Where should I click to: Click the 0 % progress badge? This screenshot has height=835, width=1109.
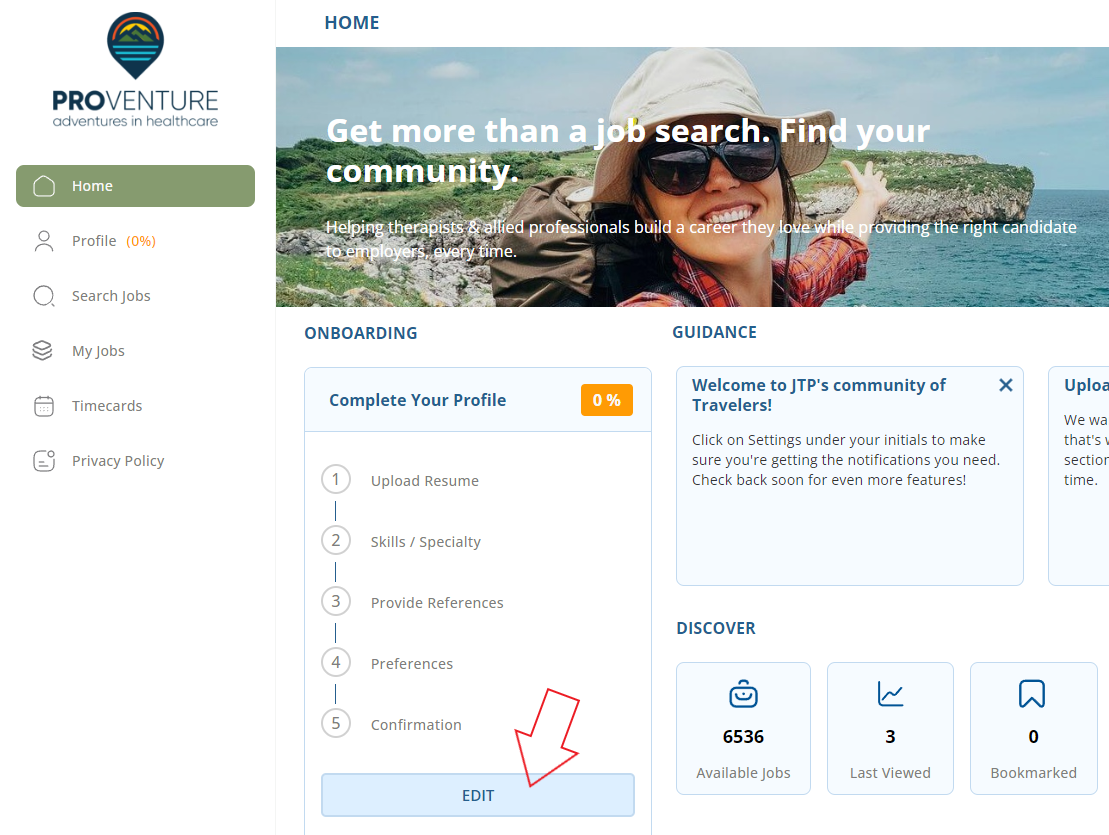607,398
